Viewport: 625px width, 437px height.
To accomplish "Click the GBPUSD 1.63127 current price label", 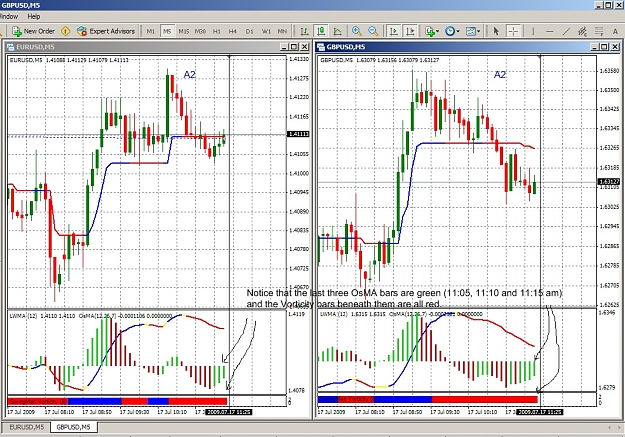I will click(608, 182).
